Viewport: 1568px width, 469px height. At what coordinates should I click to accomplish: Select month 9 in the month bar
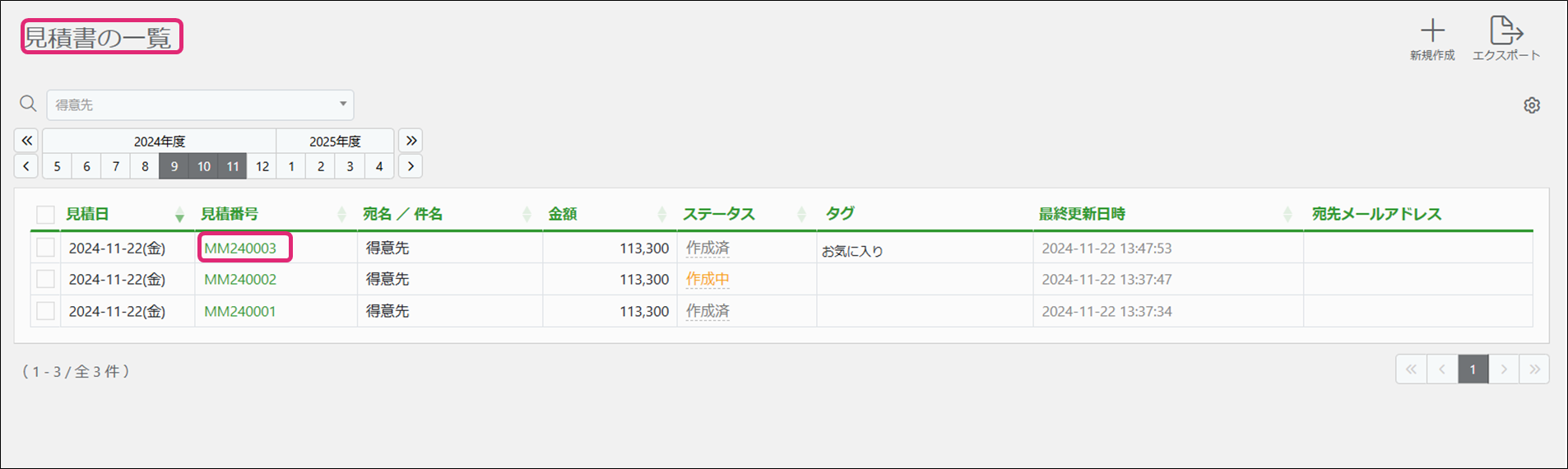[174, 166]
